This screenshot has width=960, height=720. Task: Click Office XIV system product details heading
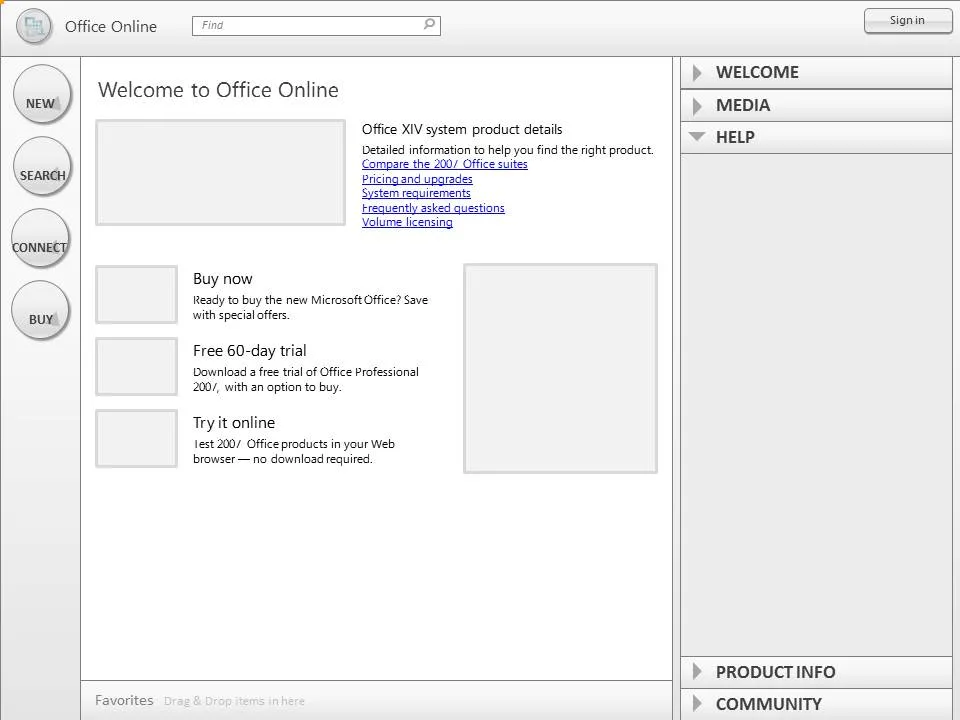462,130
